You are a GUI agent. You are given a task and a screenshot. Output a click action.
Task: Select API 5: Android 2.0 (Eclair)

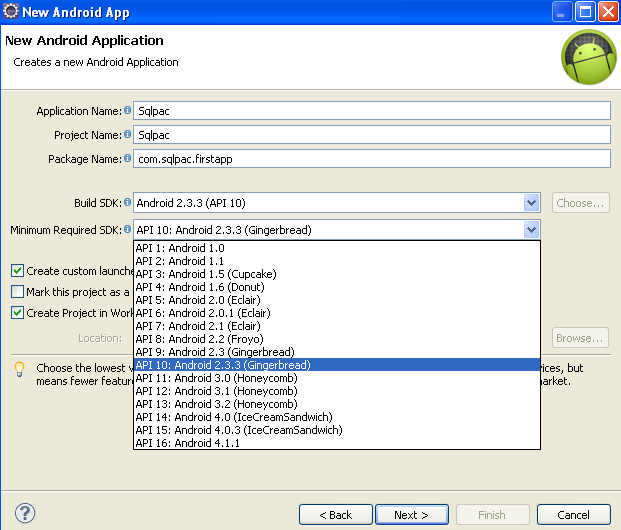click(337, 300)
